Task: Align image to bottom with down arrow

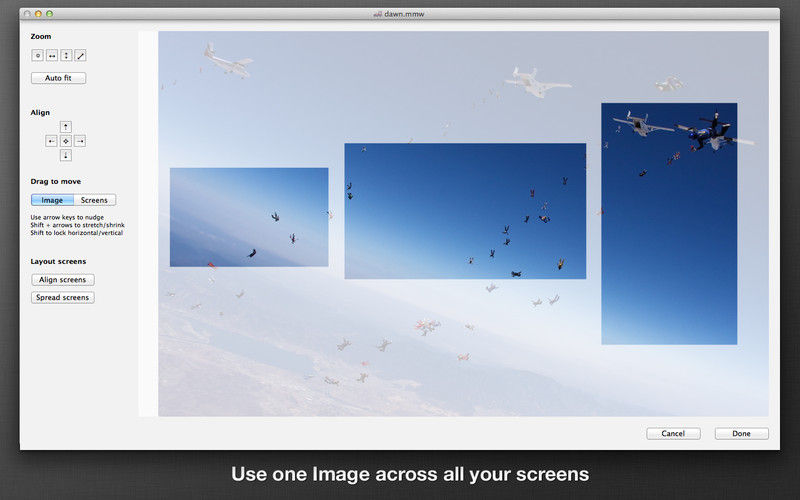Action: tap(66, 155)
